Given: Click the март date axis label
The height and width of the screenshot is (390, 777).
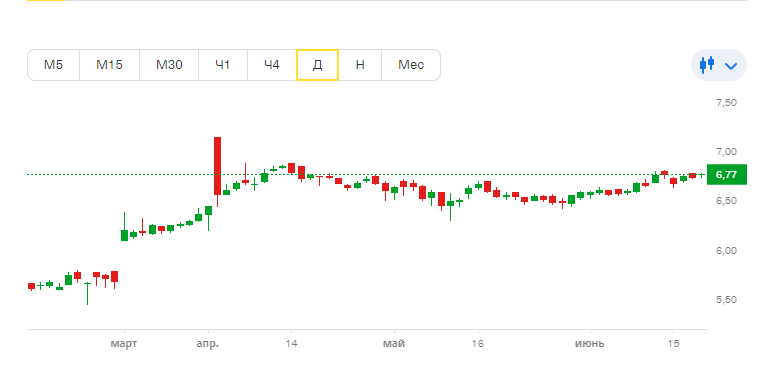Looking at the screenshot, I should pyautogui.click(x=124, y=343).
